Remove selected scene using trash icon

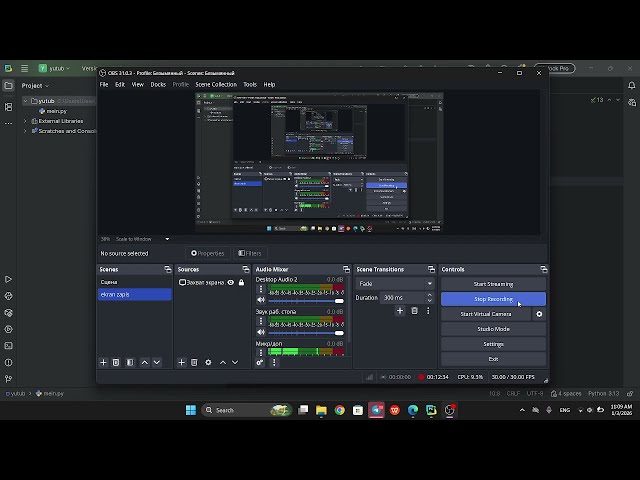tap(116, 362)
